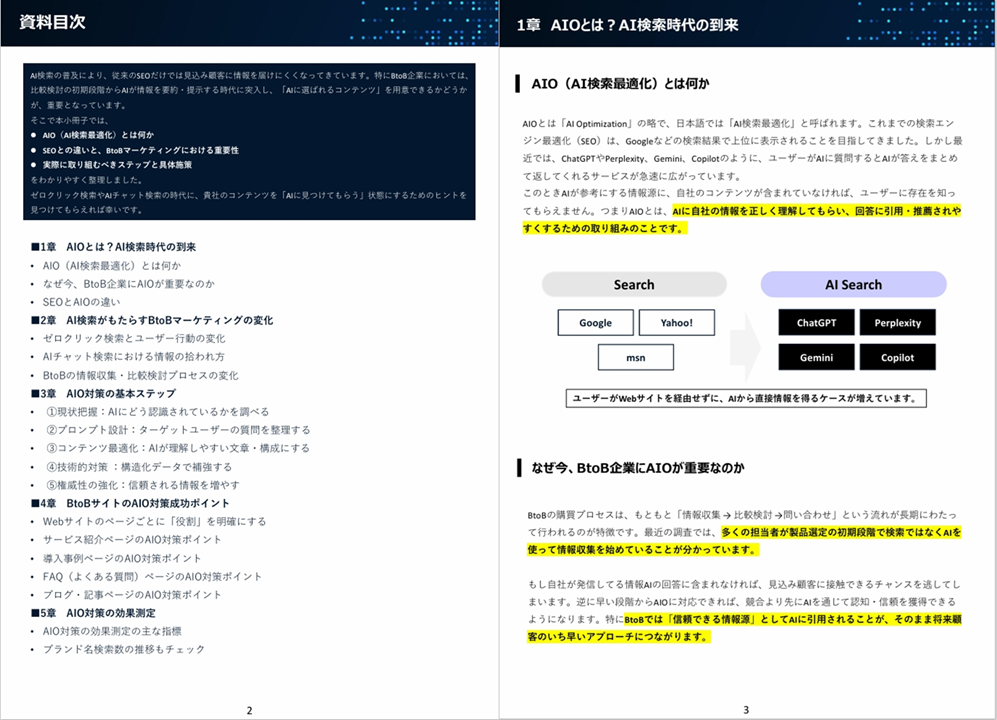Click the boxed caption below the AI Search diagram
The width and height of the screenshot is (997, 720).
pyautogui.click(x=747, y=398)
